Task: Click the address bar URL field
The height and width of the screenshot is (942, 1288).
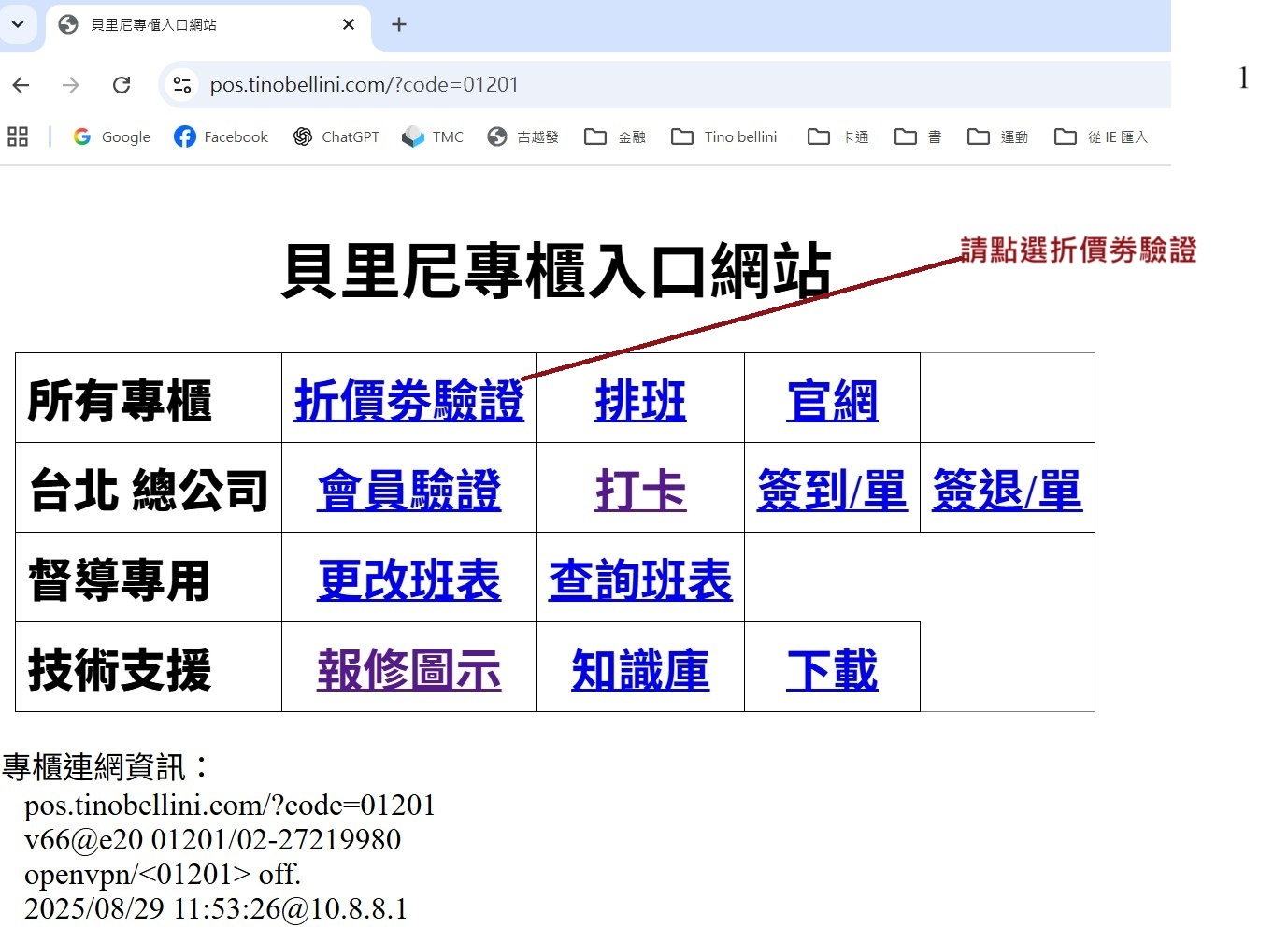Action: [x=654, y=85]
